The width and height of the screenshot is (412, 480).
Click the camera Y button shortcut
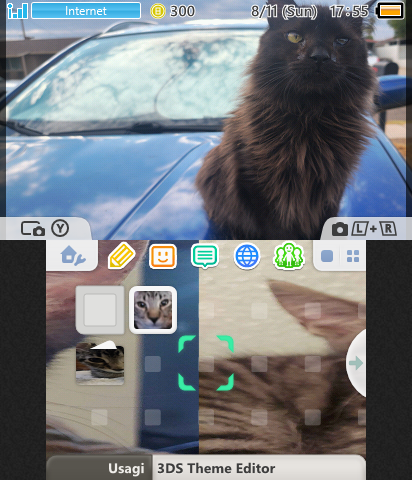point(45,229)
